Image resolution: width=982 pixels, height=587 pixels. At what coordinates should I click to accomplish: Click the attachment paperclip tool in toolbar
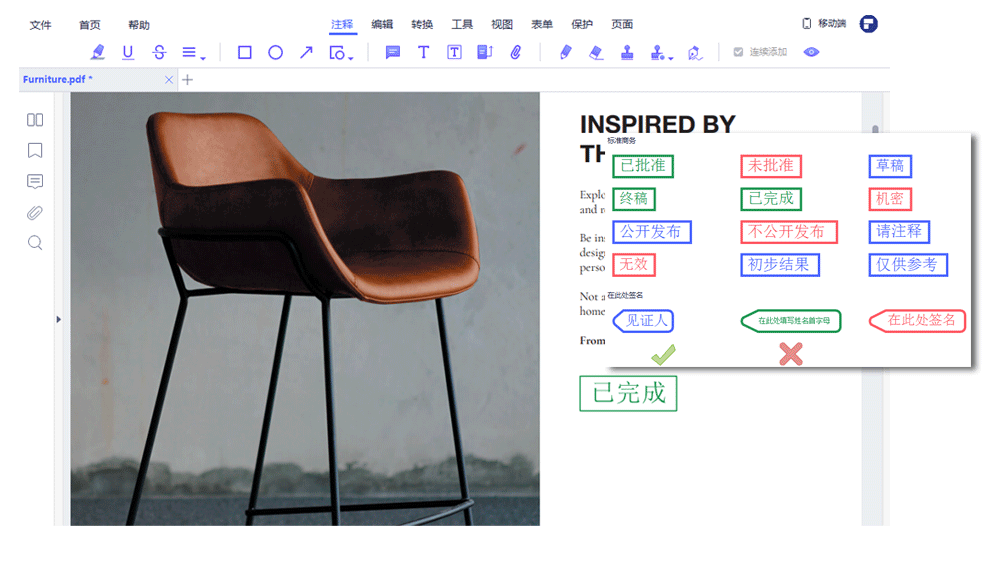pyautogui.click(x=516, y=52)
